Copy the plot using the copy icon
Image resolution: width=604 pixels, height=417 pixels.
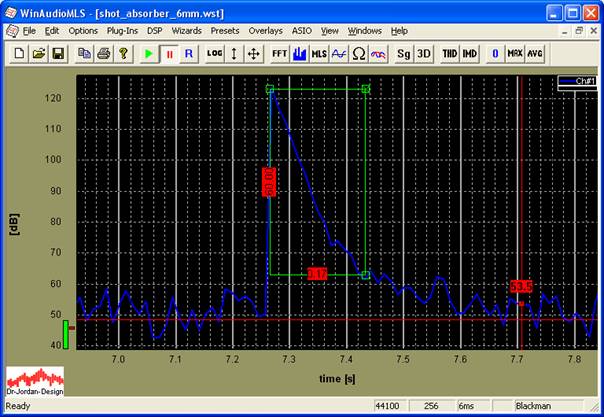(x=84, y=54)
